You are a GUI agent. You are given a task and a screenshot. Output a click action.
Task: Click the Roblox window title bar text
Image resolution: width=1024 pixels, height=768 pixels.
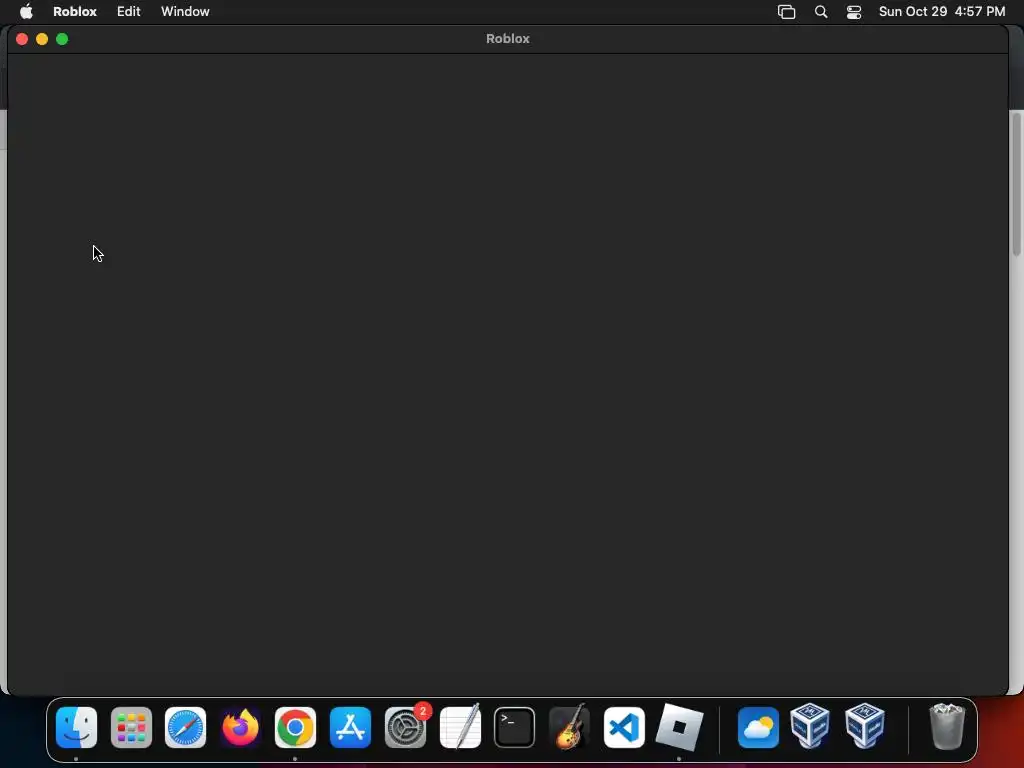point(507,39)
